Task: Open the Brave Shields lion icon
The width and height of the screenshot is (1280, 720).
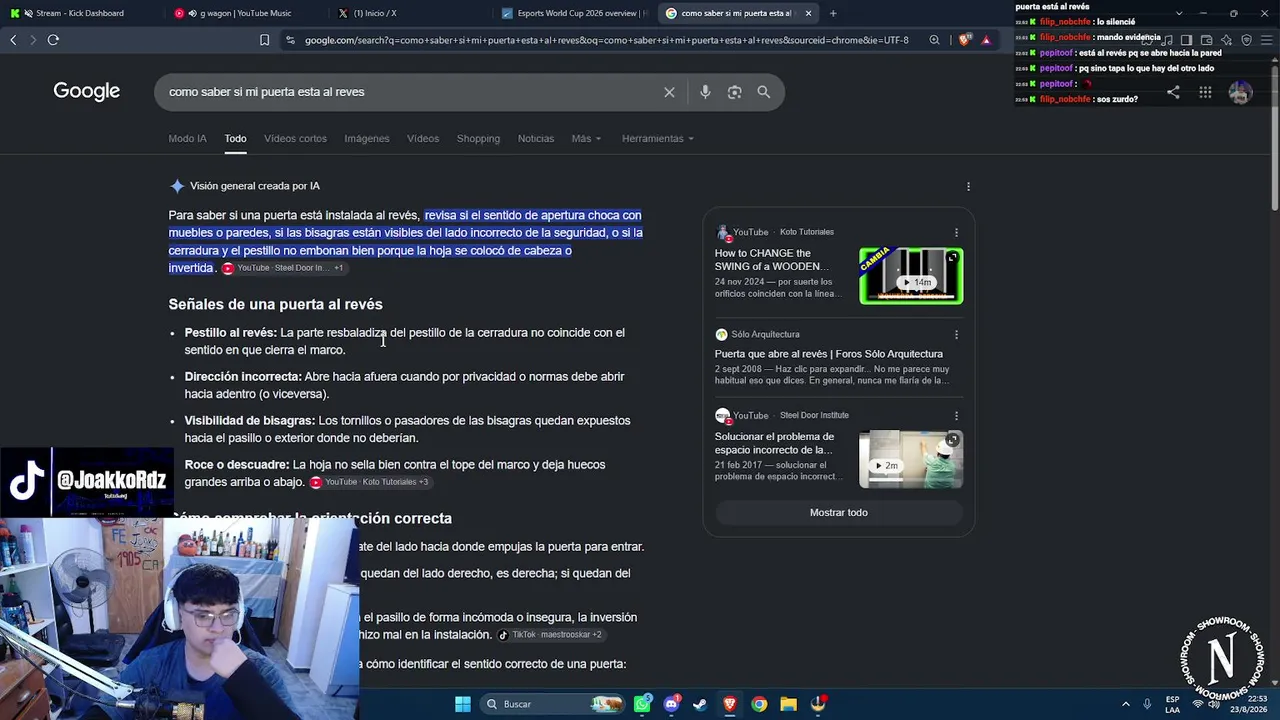Action: point(964,40)
